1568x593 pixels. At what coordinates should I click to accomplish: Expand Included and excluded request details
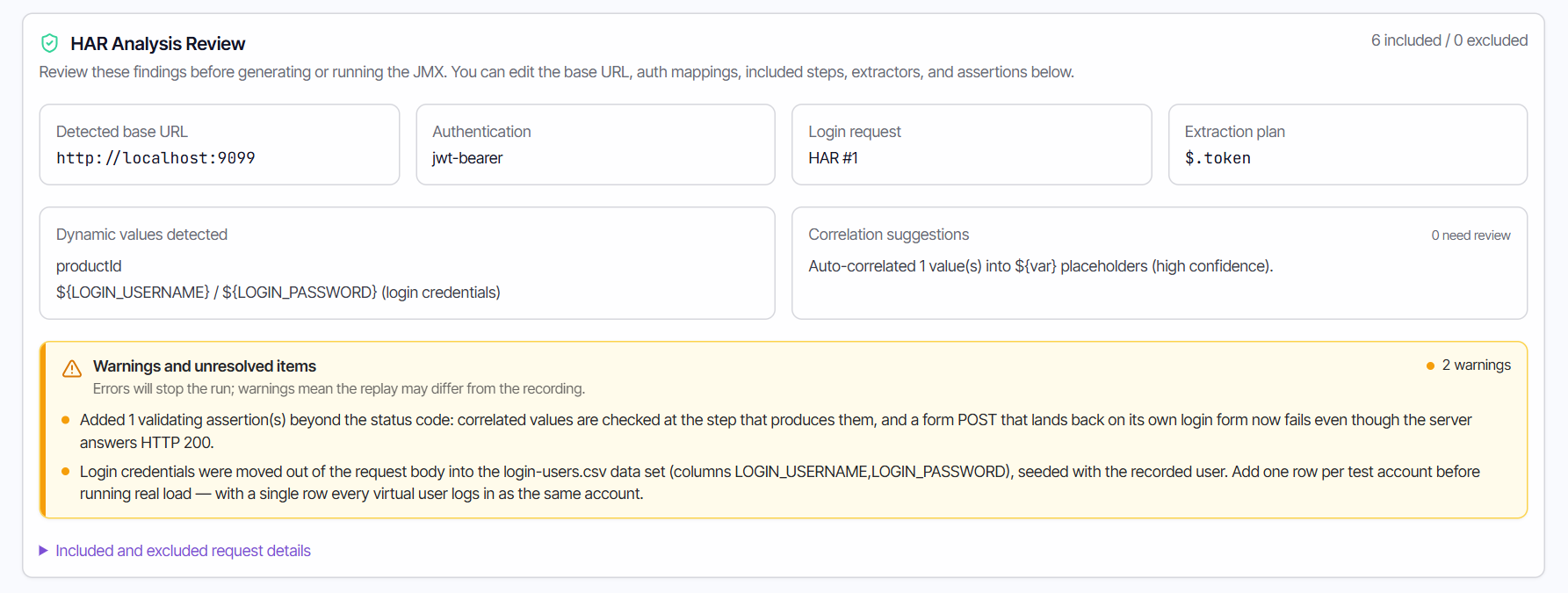coord(183,551)
